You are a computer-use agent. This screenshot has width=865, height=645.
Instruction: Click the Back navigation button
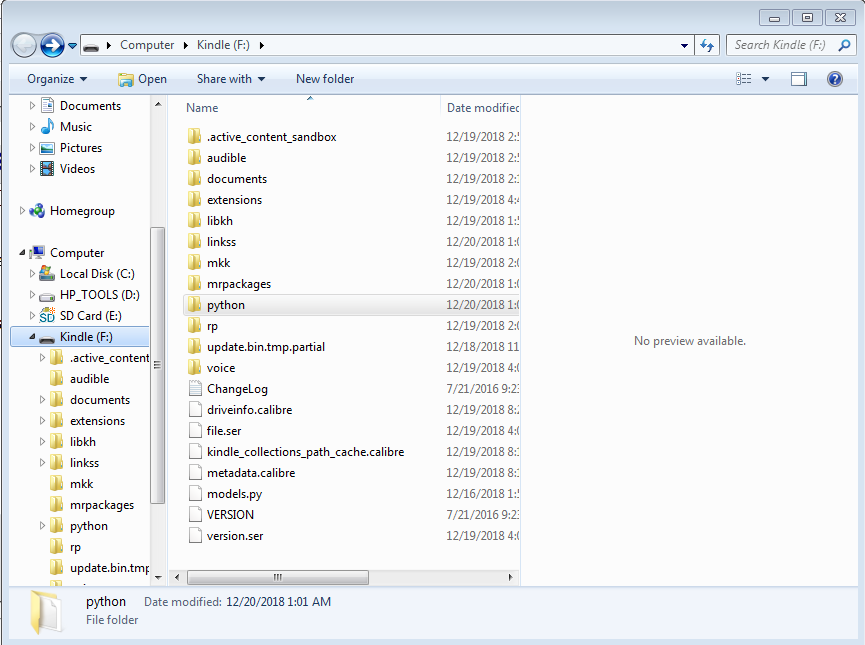click(x=24, y=45)
